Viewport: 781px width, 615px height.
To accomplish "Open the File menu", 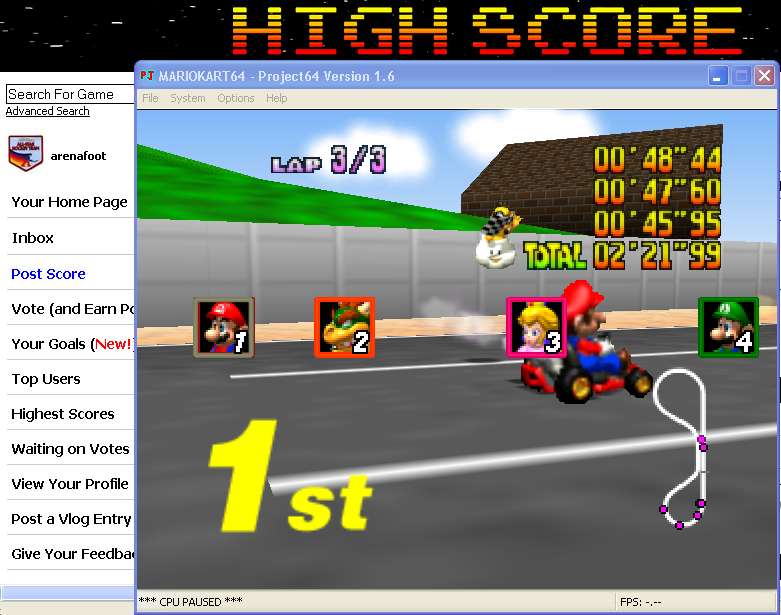I will [x=150, y=98].
